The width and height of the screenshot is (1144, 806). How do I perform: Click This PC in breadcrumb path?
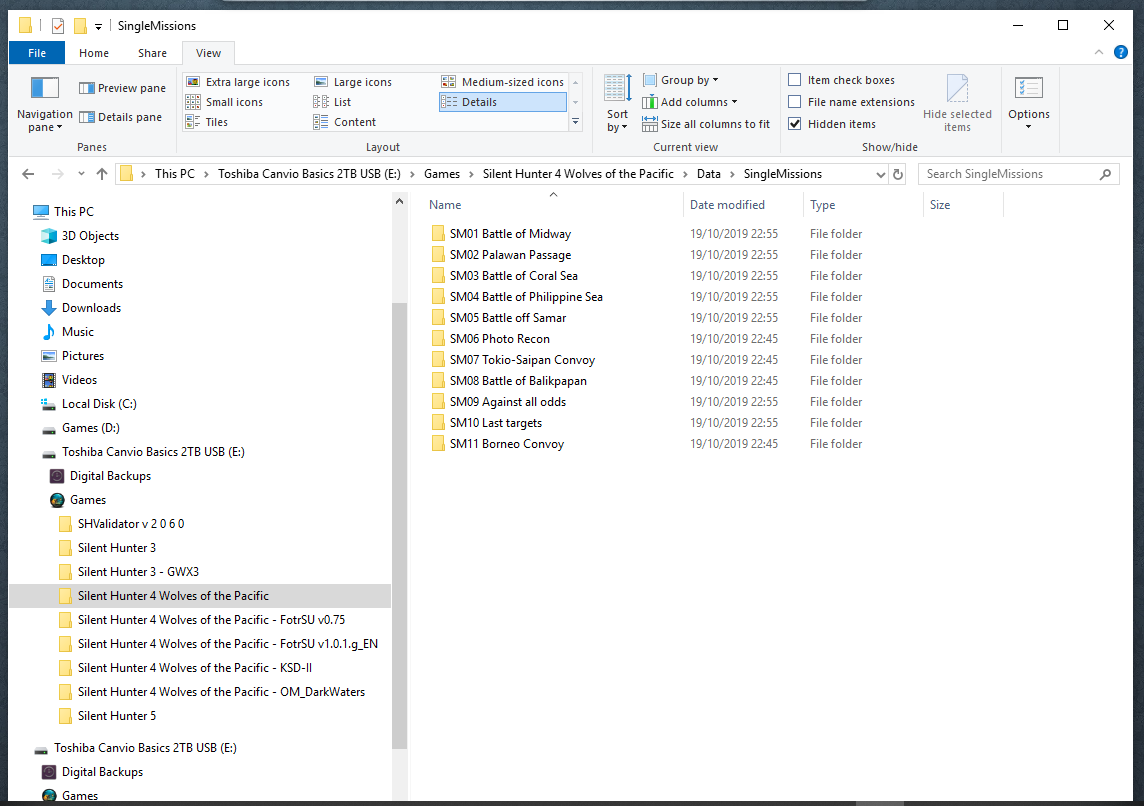(x=175, y=174)
